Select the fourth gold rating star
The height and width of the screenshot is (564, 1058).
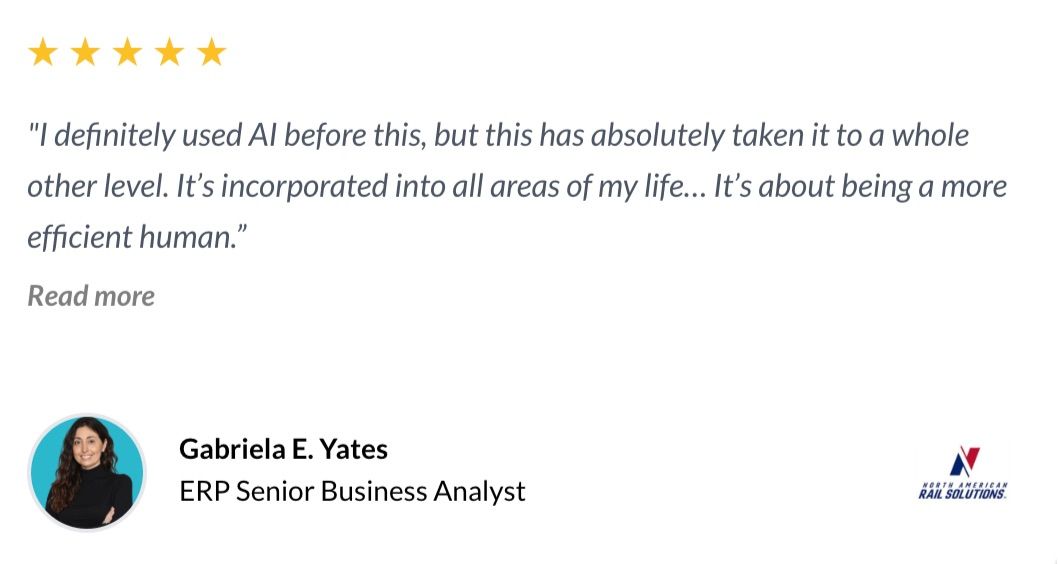[169, 52]
